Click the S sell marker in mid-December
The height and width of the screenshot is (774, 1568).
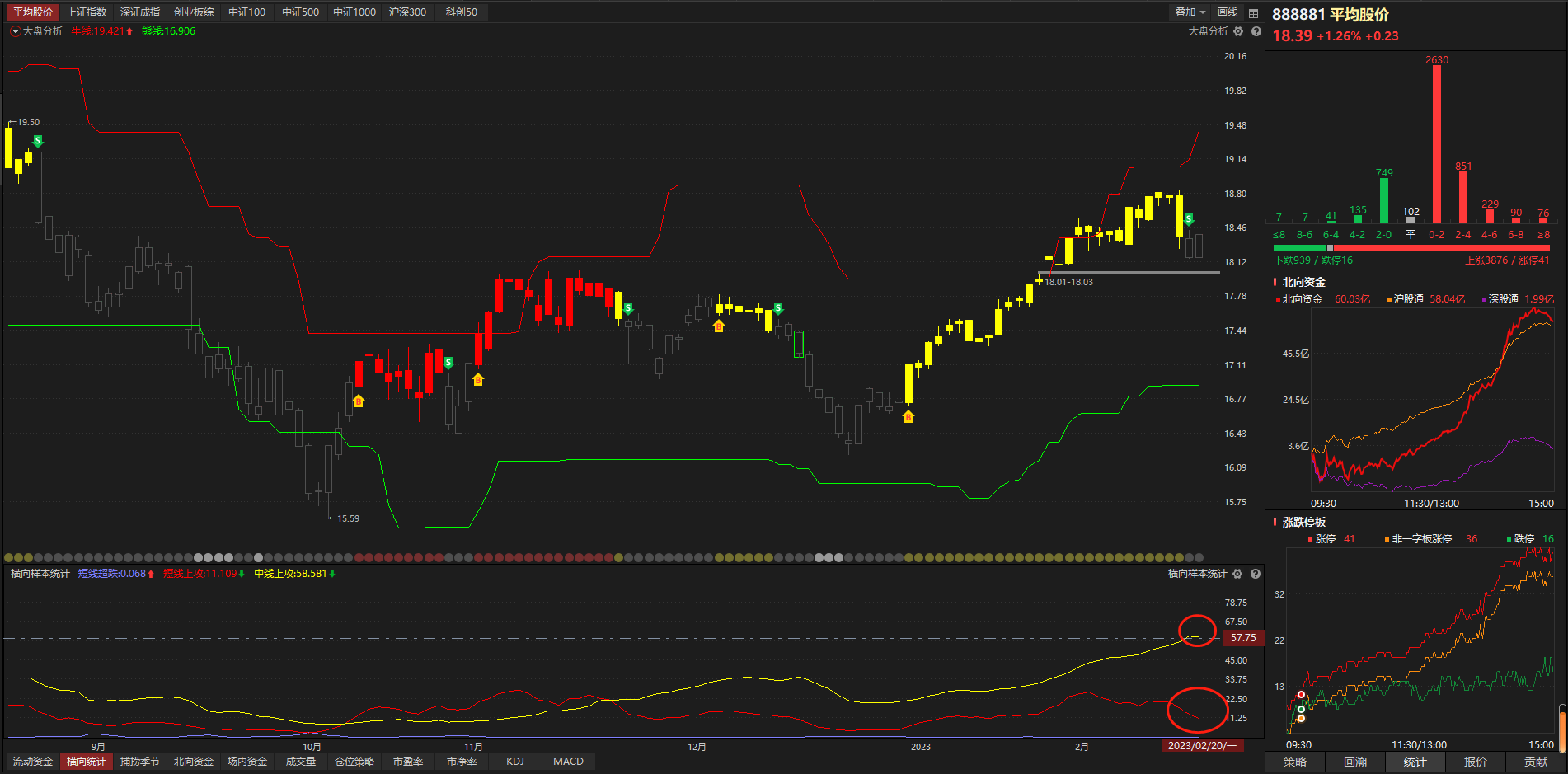point(777,309)
